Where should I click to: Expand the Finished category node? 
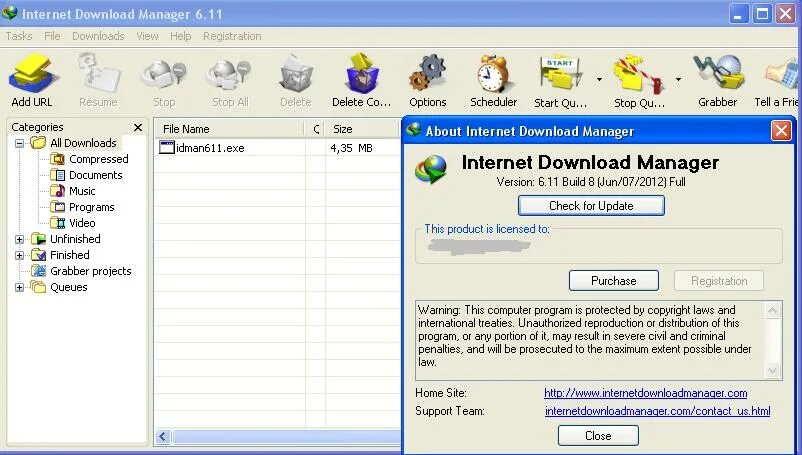click(x=19, y=255)
